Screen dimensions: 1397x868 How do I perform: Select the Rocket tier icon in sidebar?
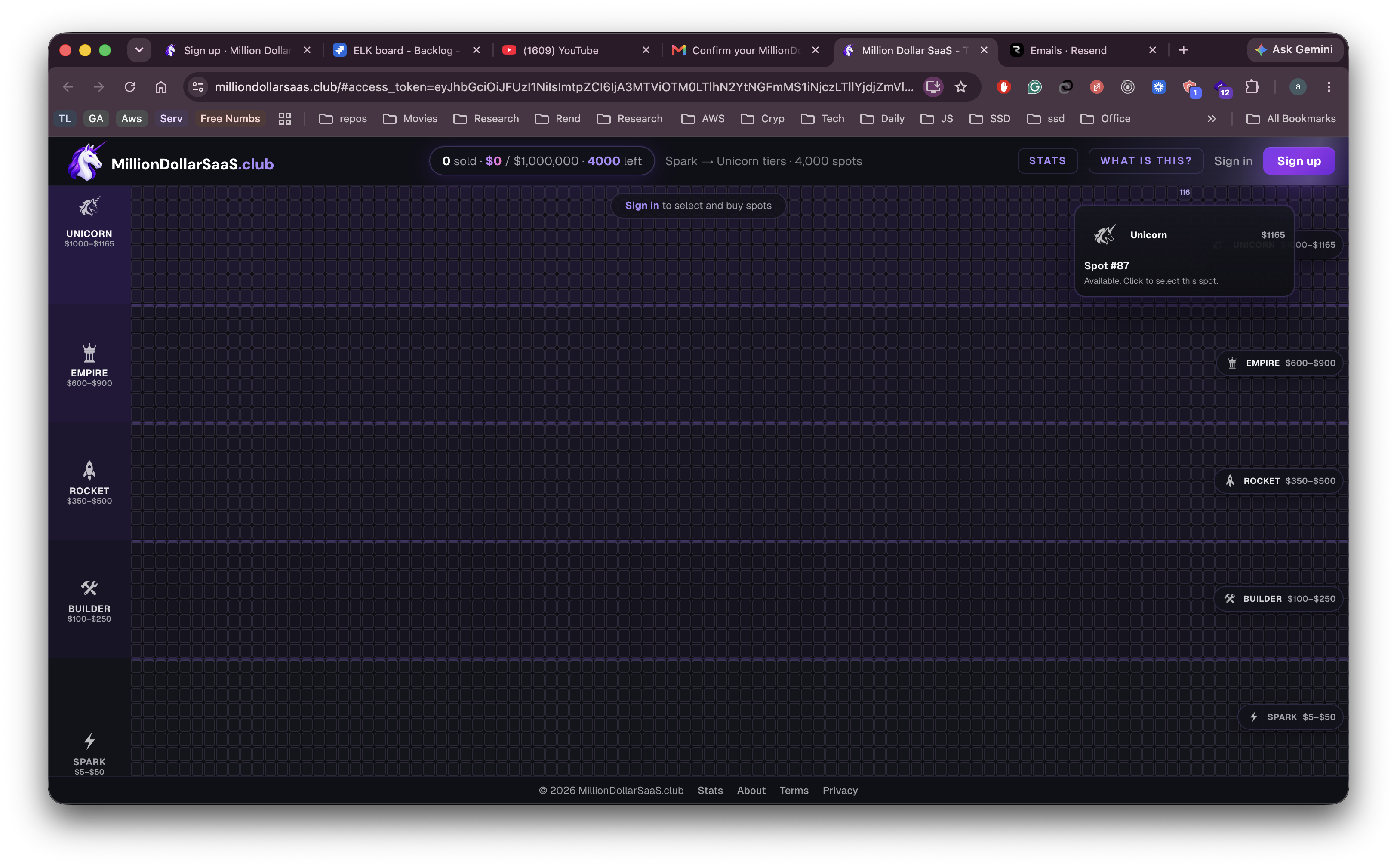click(x=89, y=470)
